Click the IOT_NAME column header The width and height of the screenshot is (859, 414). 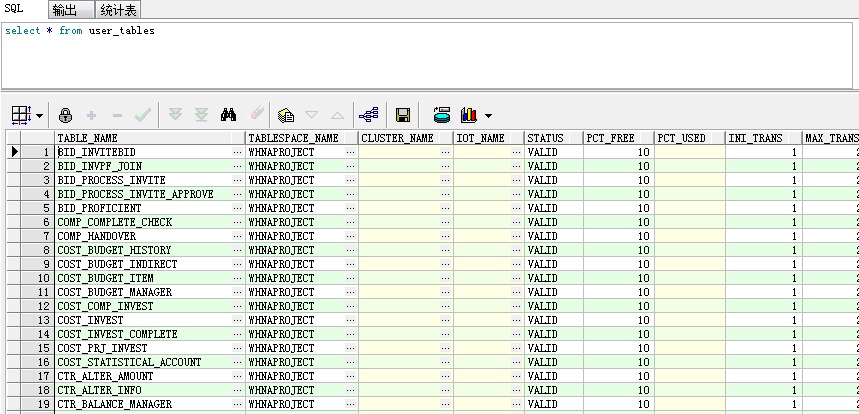point(489,138)
